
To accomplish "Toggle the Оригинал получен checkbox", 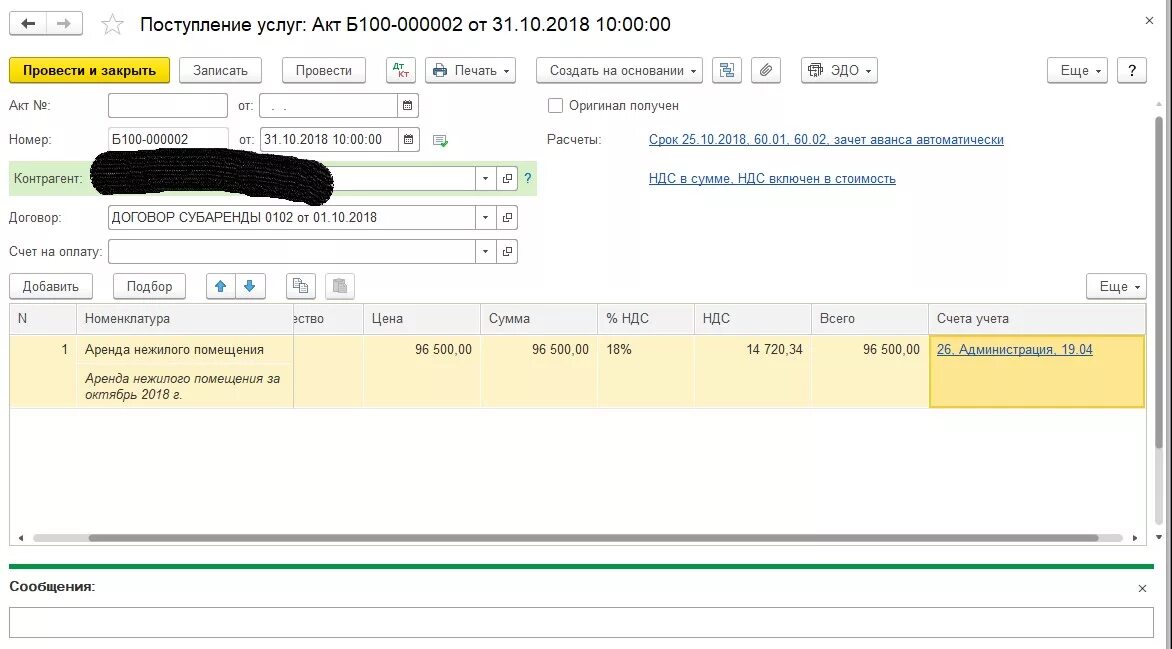I will pos(555,105).
